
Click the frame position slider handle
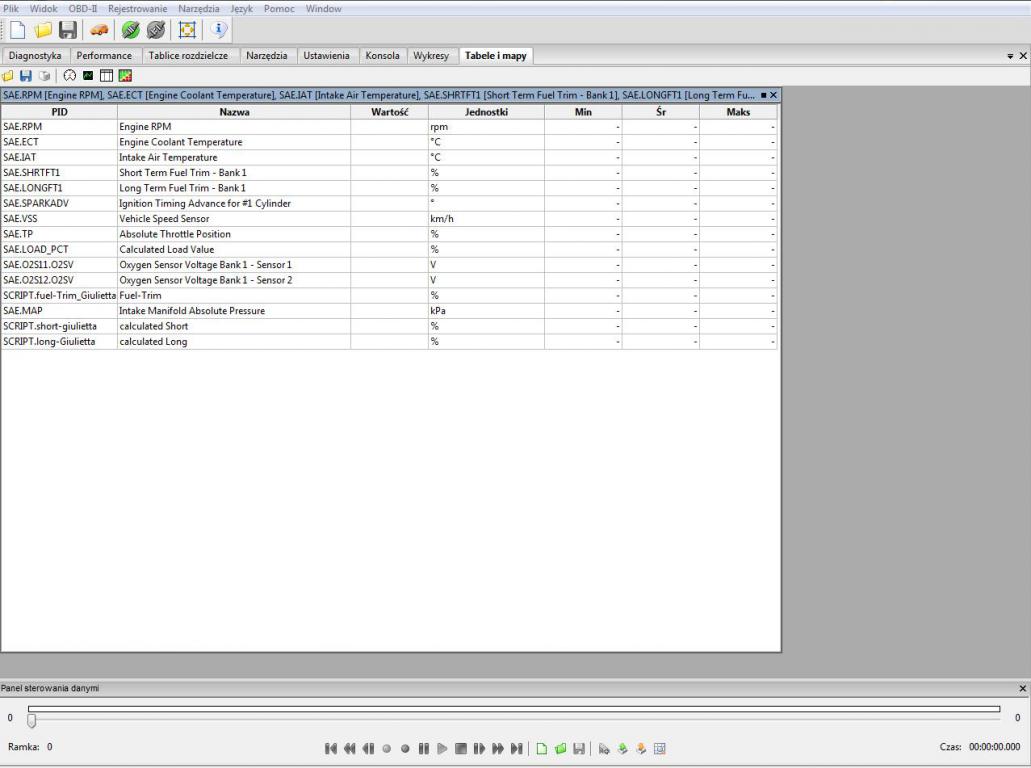click(31, 720)
